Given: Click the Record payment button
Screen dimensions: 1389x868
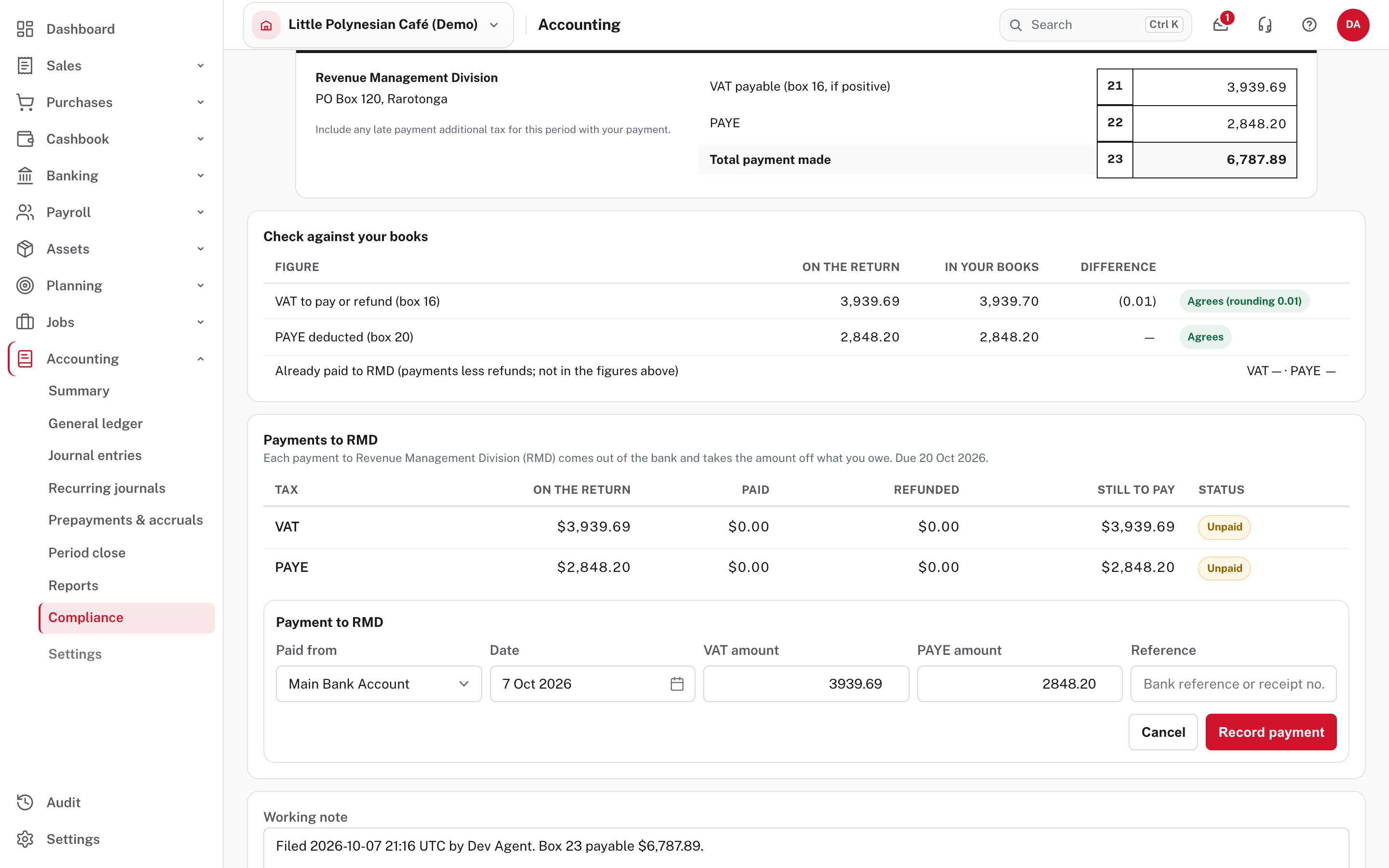Looking at the screenshot, I should (1271, 732).
